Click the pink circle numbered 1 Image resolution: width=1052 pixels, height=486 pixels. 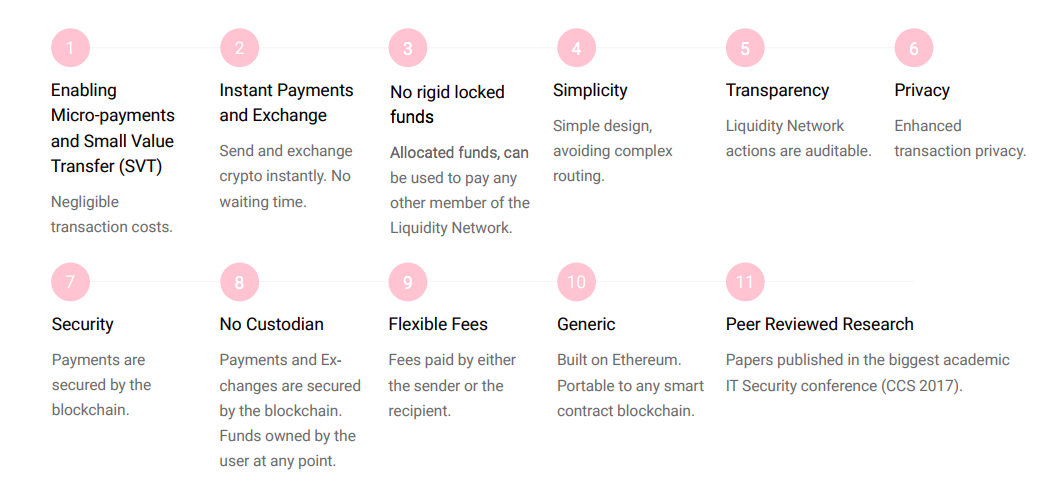pyautogui.click(x=70, y=48)
